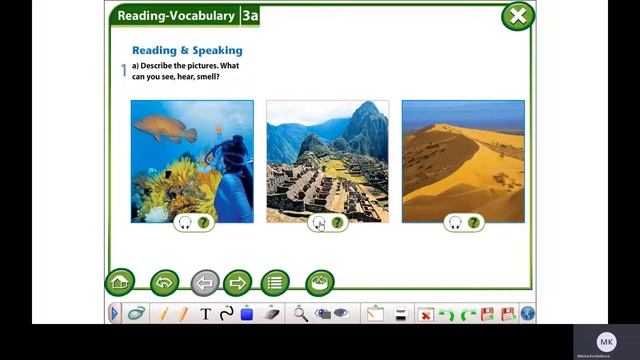Select the eraser tool
The image size is (640, 360).
click(x=271, y=313)
